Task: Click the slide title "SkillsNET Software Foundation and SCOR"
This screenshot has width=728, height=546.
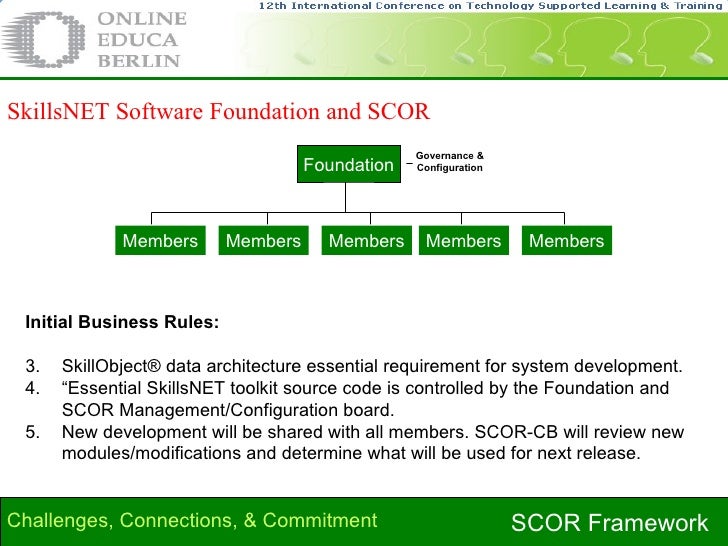Action: tap(218, 112)
